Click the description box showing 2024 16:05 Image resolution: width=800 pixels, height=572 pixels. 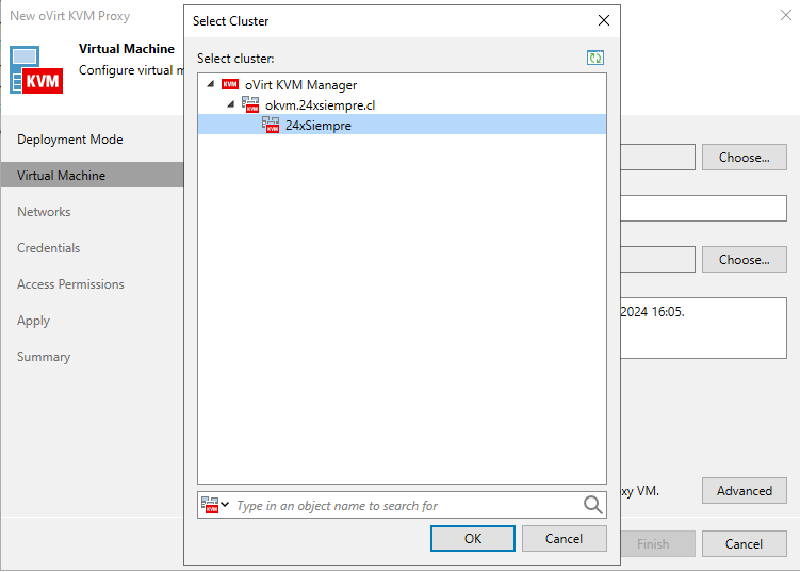click(704, 328)
